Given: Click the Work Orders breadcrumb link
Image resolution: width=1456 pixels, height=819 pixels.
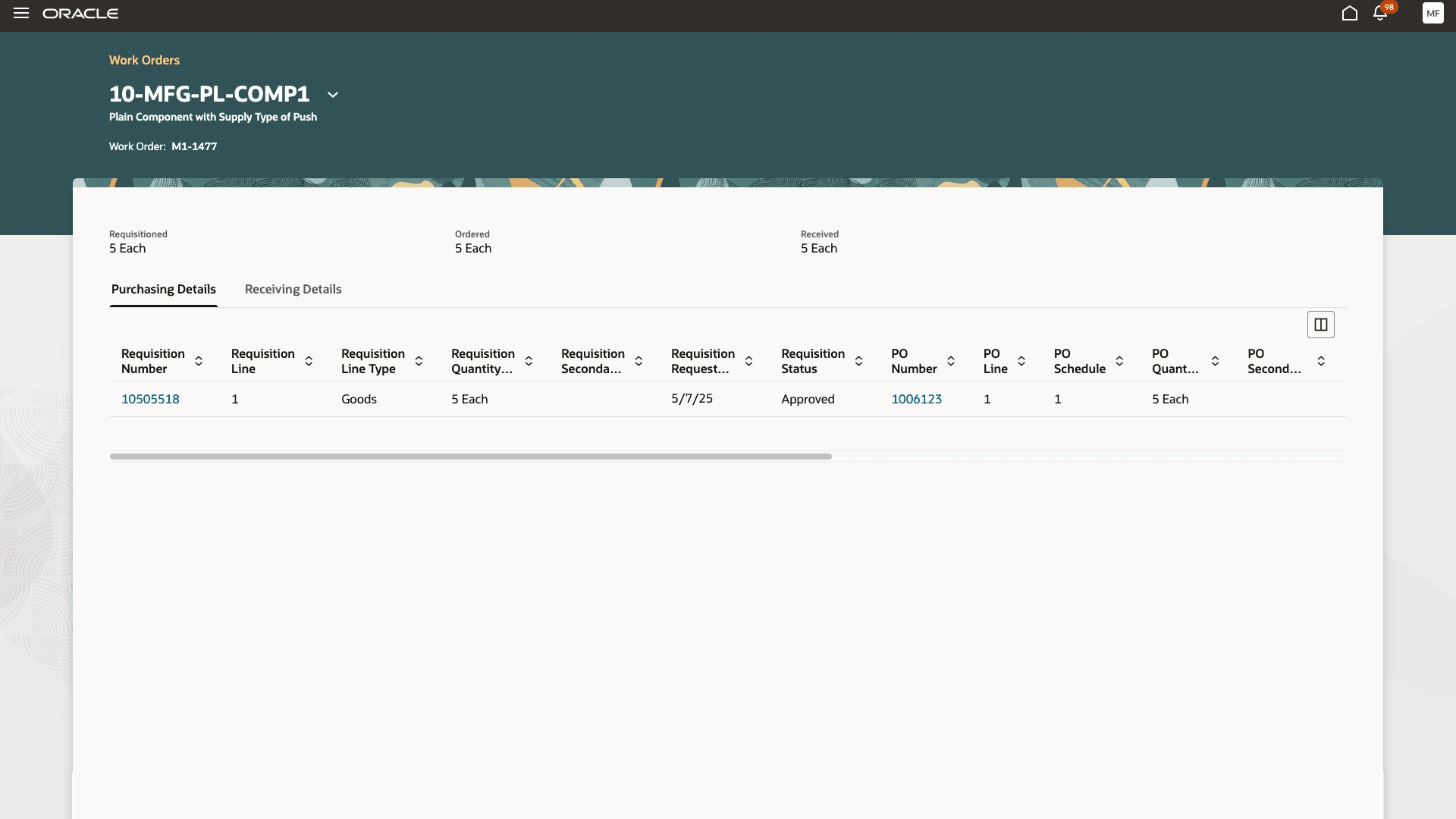Looking at the screenshot, I should [x=144, y=60].
